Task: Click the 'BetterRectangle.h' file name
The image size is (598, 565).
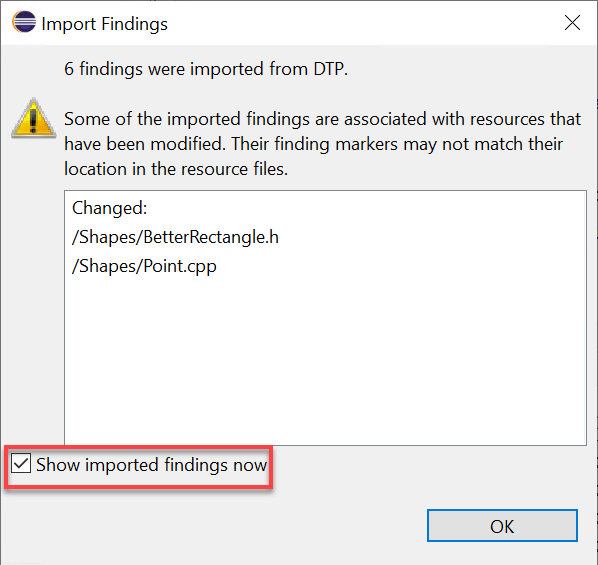Action: (211, 237)
